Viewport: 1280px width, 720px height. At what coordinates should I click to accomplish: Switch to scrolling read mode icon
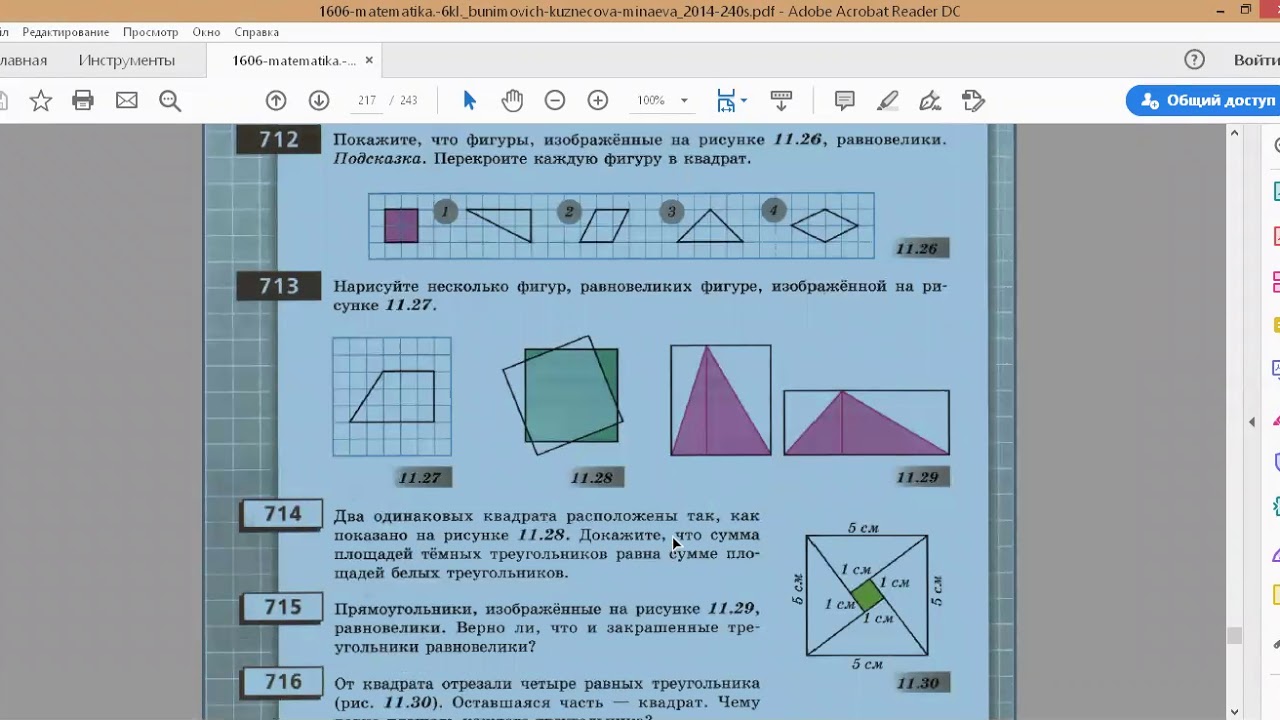coord(781,100)
